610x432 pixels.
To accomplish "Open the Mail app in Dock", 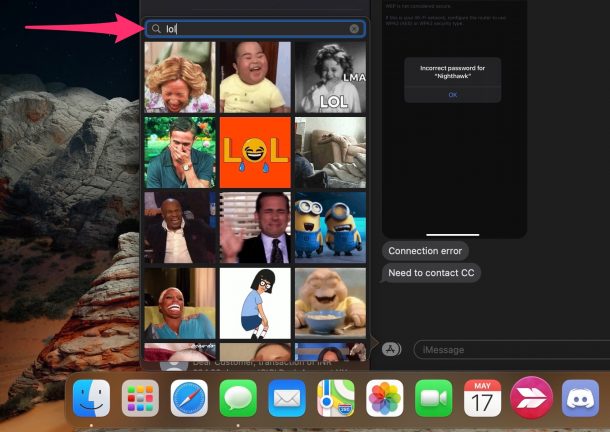I will (x=286, y=398).
